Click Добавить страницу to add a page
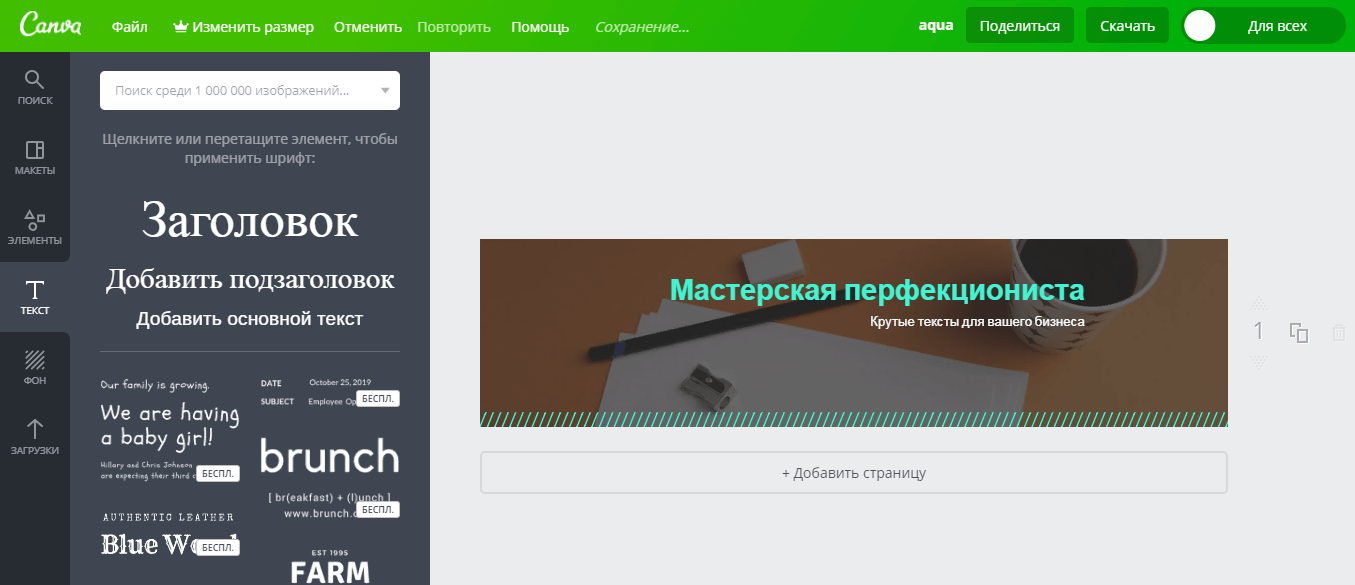This screenshot has height=585, width=1355. (x=853, y=473)
